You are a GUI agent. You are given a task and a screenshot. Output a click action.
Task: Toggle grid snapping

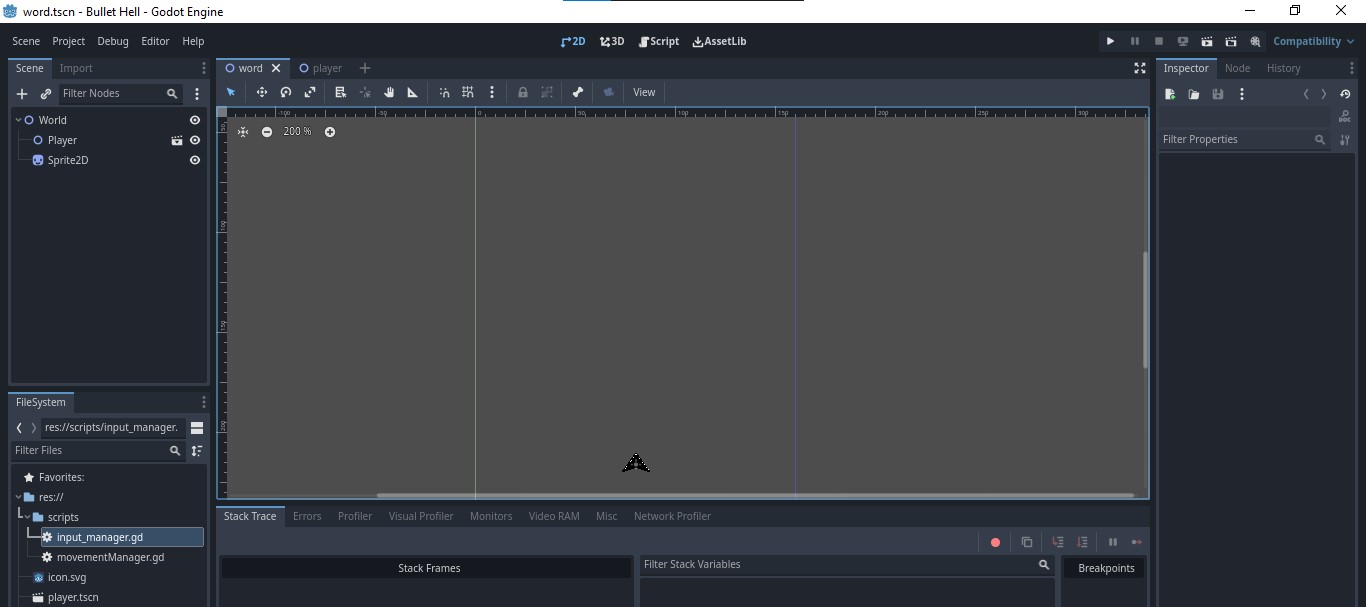(x=468, y=92)
